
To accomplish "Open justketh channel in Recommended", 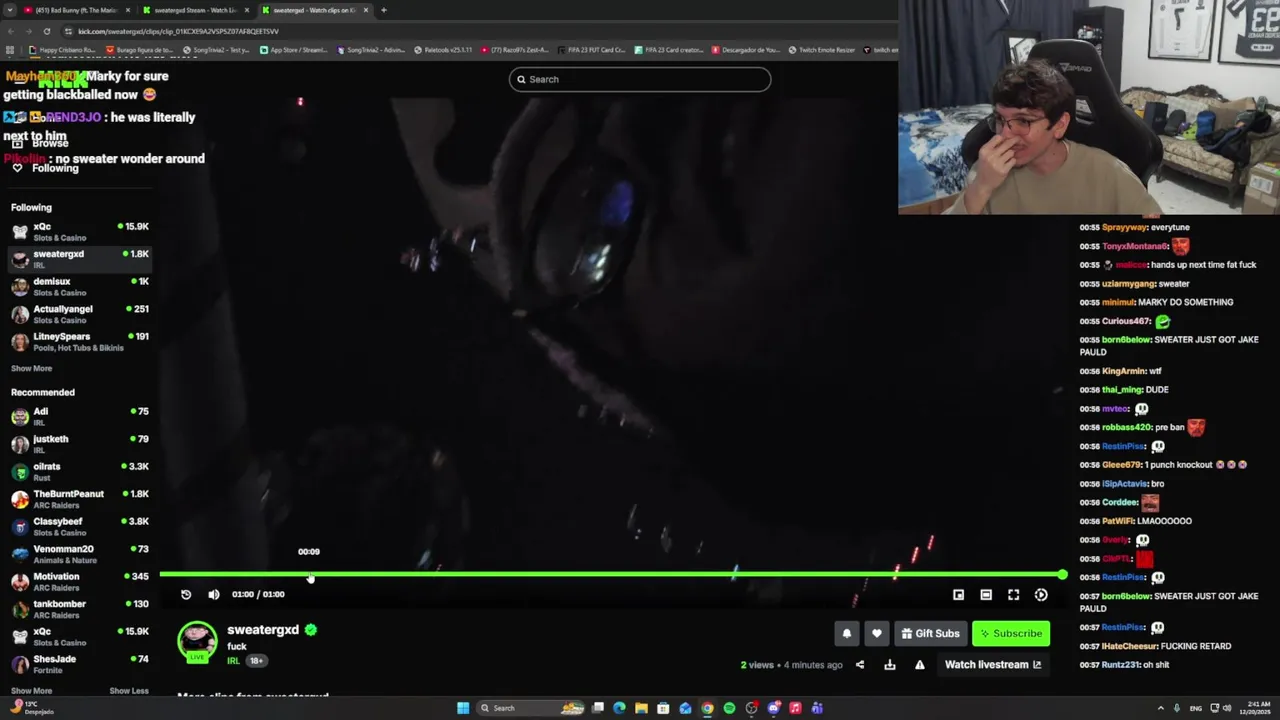I will coord(80,444).
